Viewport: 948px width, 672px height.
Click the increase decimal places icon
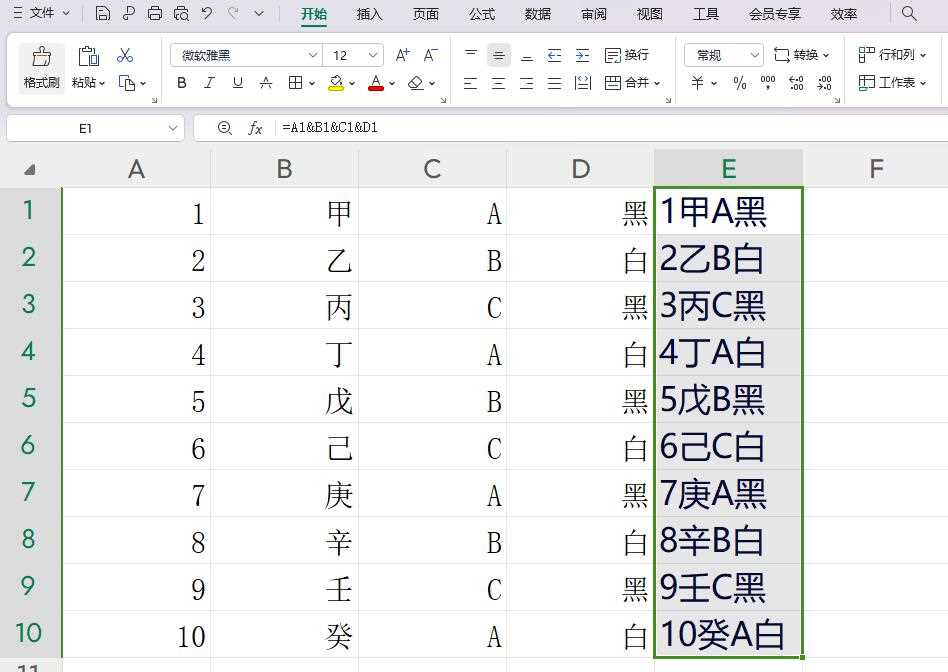pos(797,82)
